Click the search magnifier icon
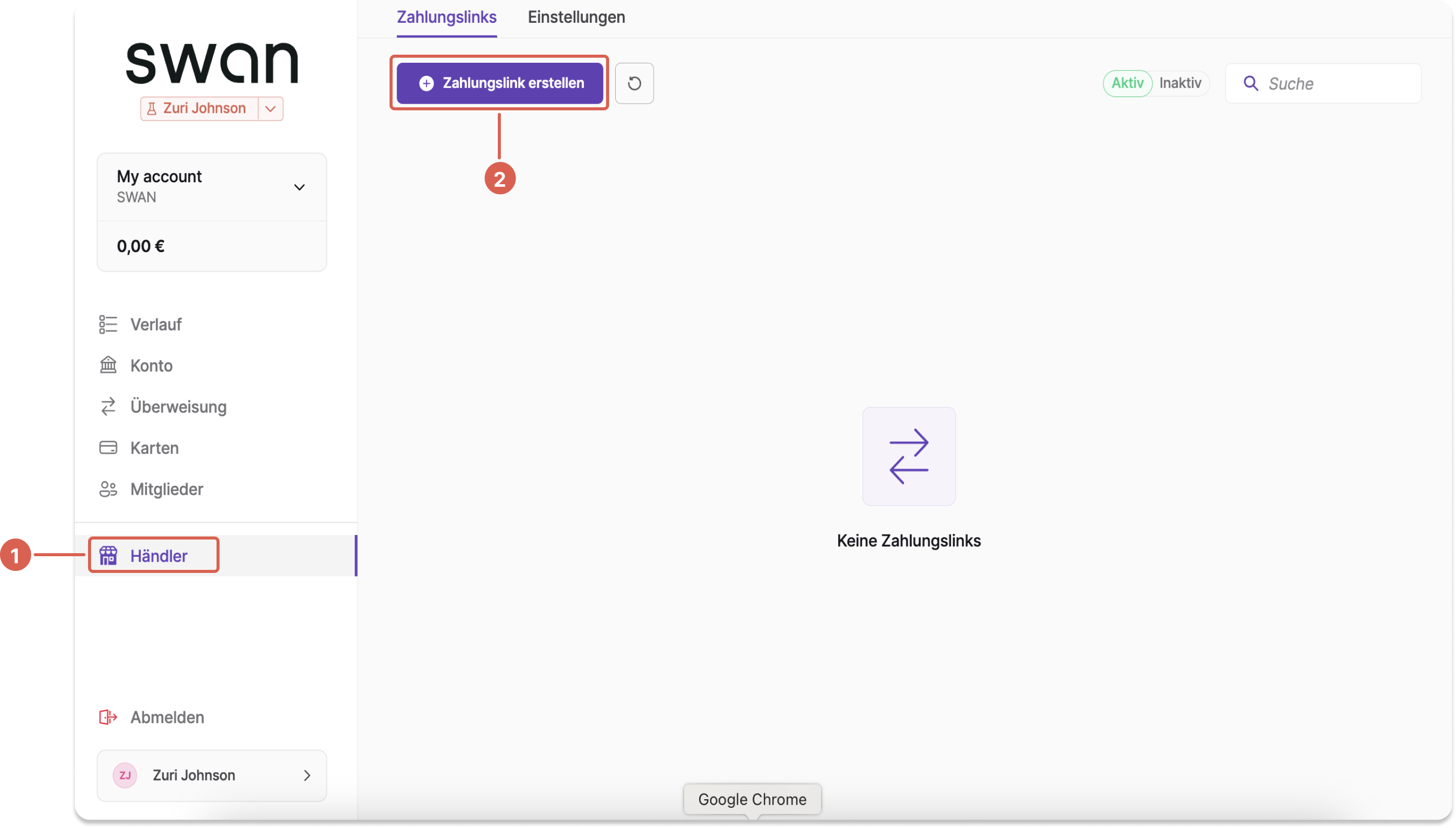Viewport: 1456px width, 828px height. (x=1250, y=84)
